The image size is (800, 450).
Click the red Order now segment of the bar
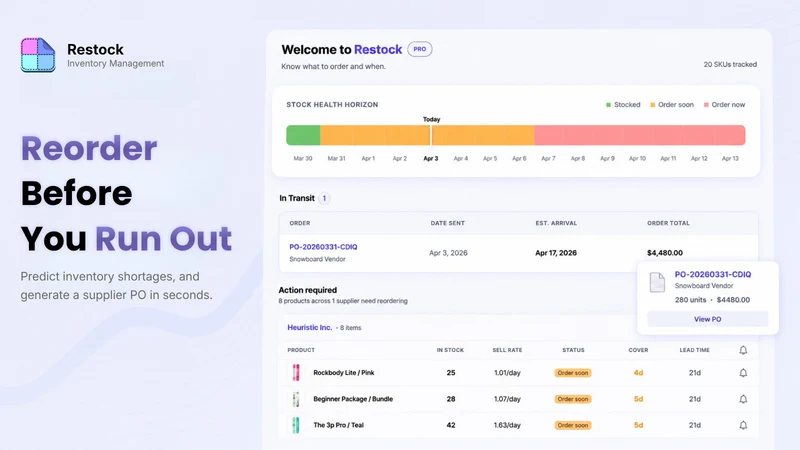tap(640, 135)
